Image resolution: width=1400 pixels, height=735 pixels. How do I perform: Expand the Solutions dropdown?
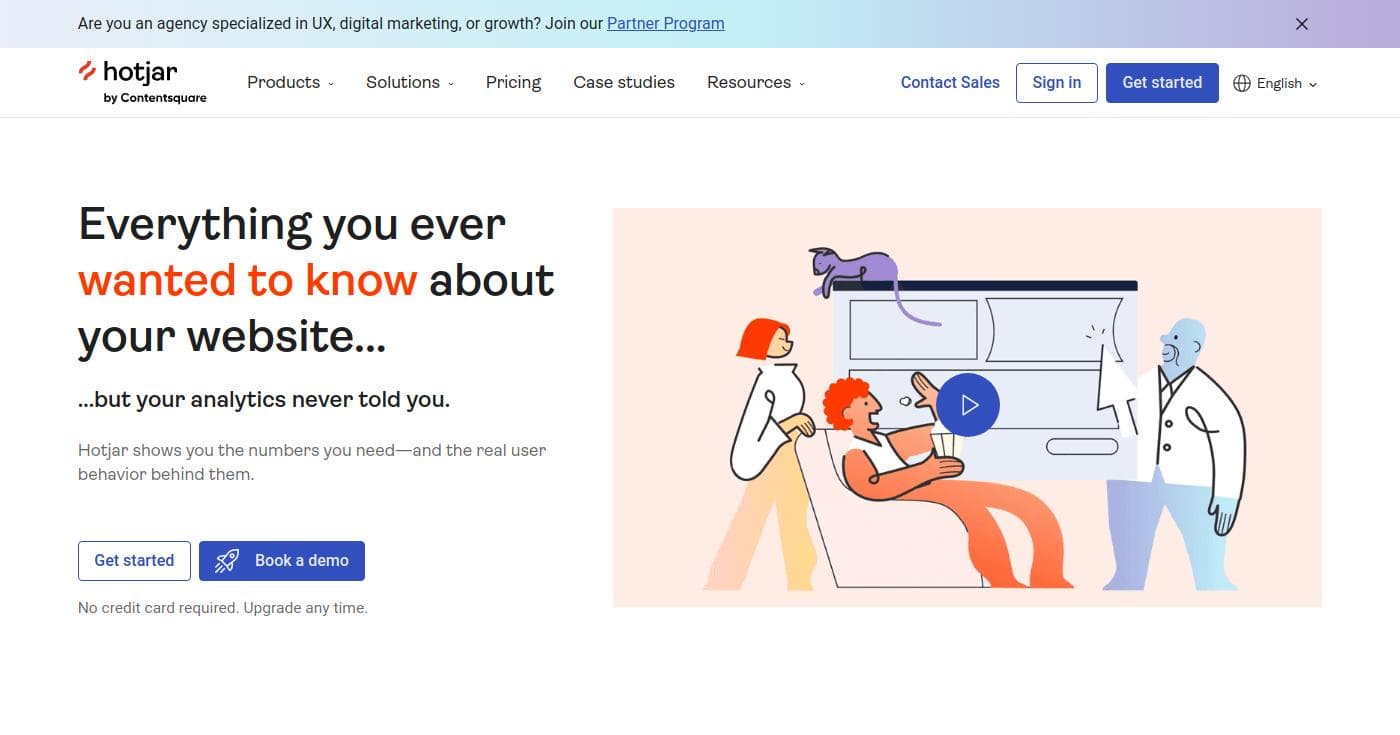[410, 83]
